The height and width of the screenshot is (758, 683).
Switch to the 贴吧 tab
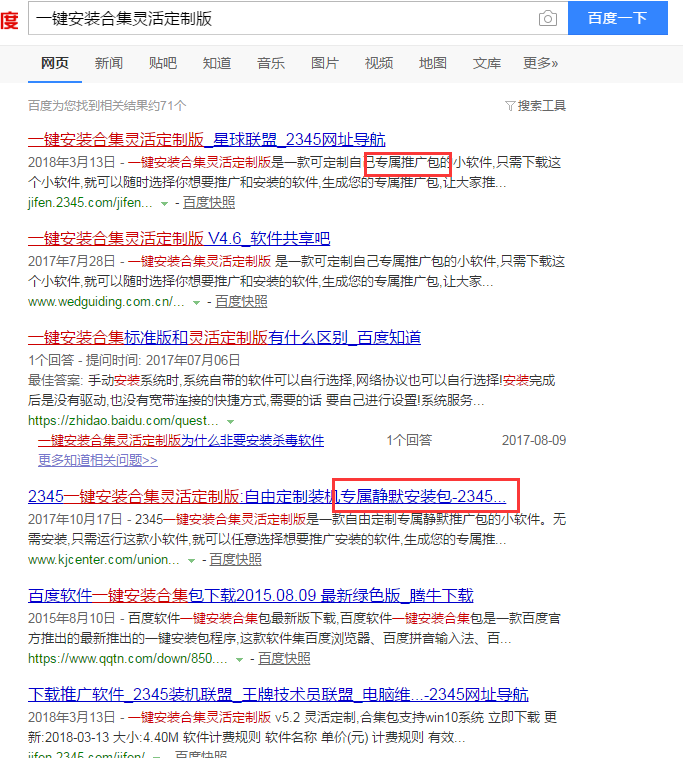coord(163,63)
